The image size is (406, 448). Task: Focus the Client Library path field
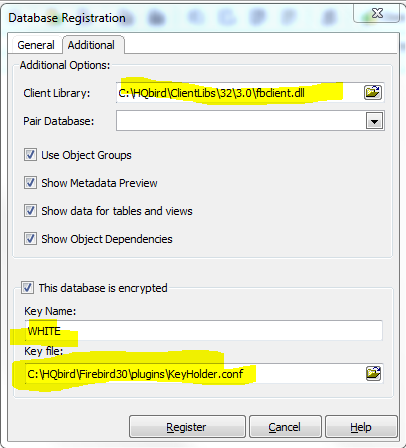[x=239, y=93]
